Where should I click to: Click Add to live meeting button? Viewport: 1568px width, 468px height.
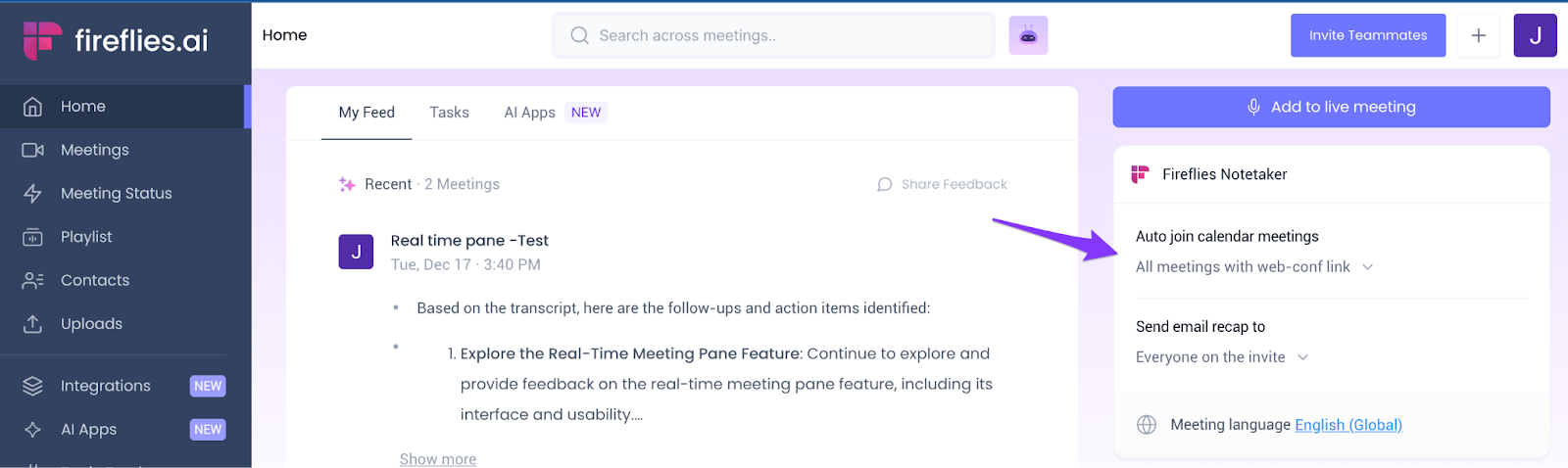[x=1331, y=107]
